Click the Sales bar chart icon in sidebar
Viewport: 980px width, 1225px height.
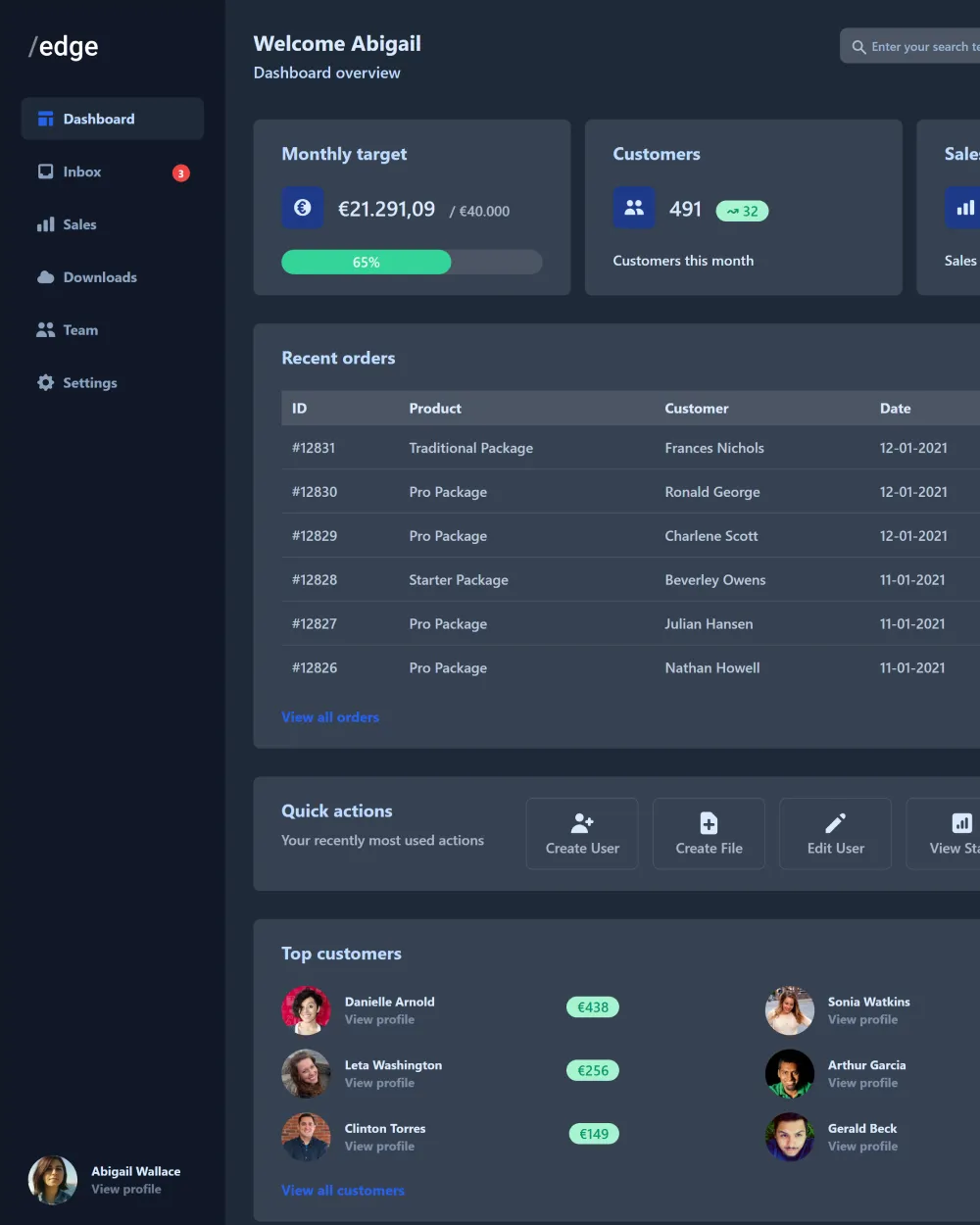click(45, 224)
